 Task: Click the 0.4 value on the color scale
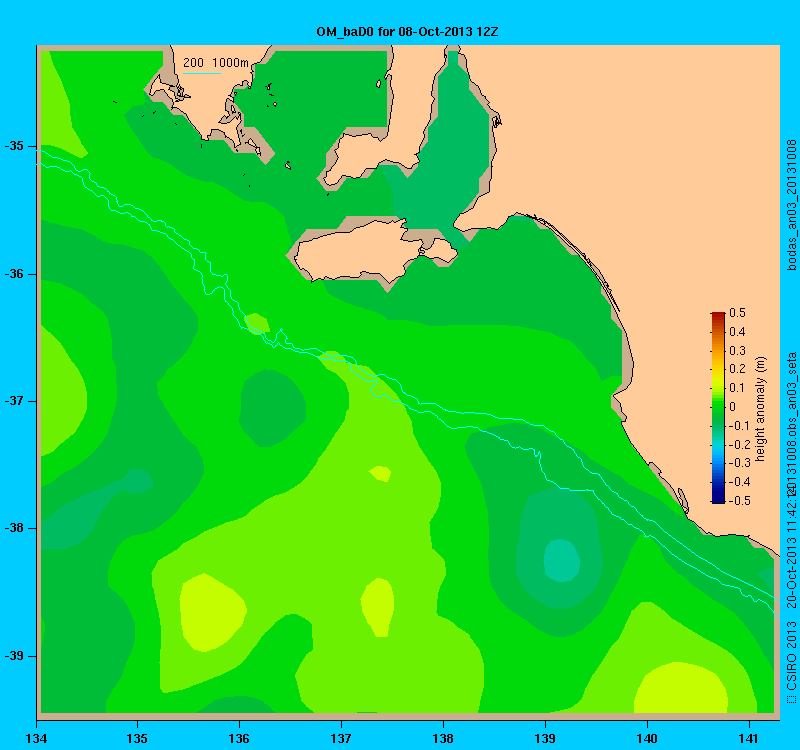(x=737, y=332)
